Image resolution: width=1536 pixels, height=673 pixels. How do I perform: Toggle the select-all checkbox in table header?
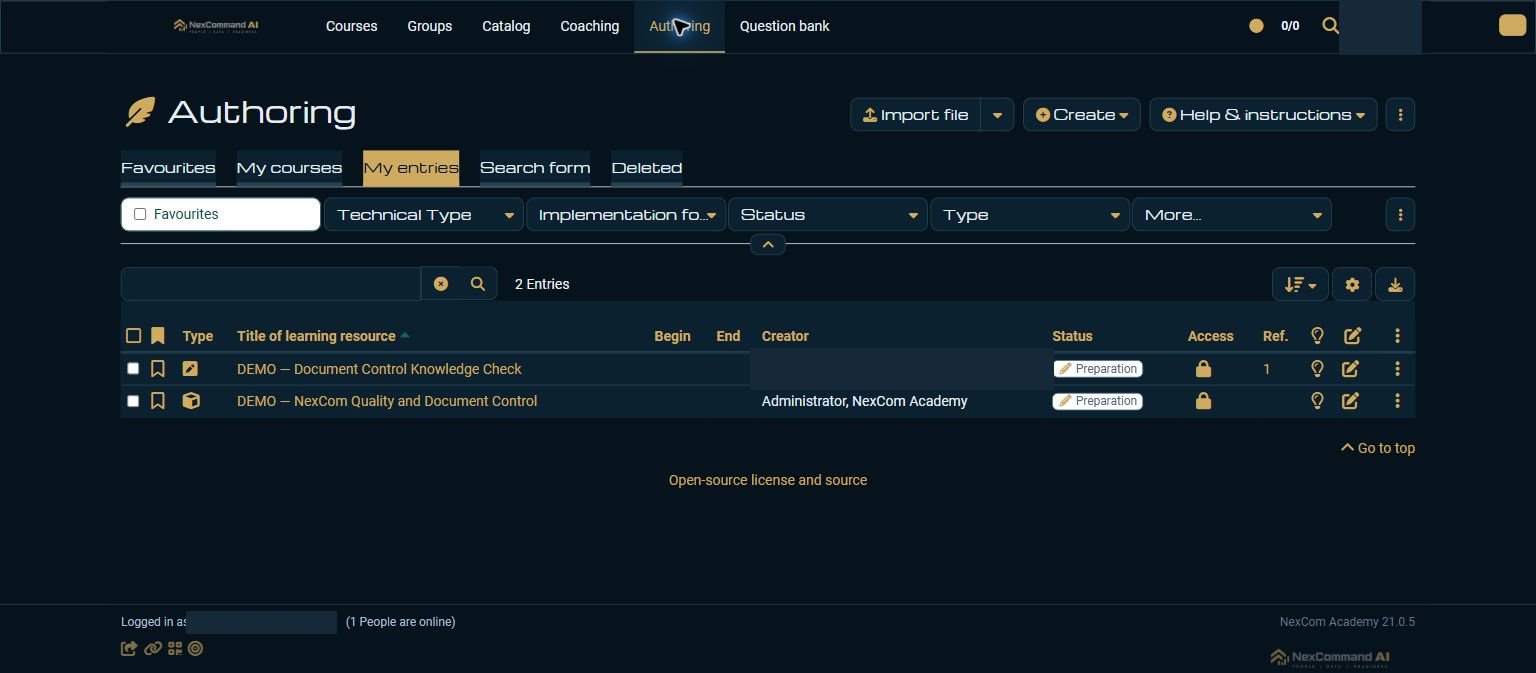point(133,336)
